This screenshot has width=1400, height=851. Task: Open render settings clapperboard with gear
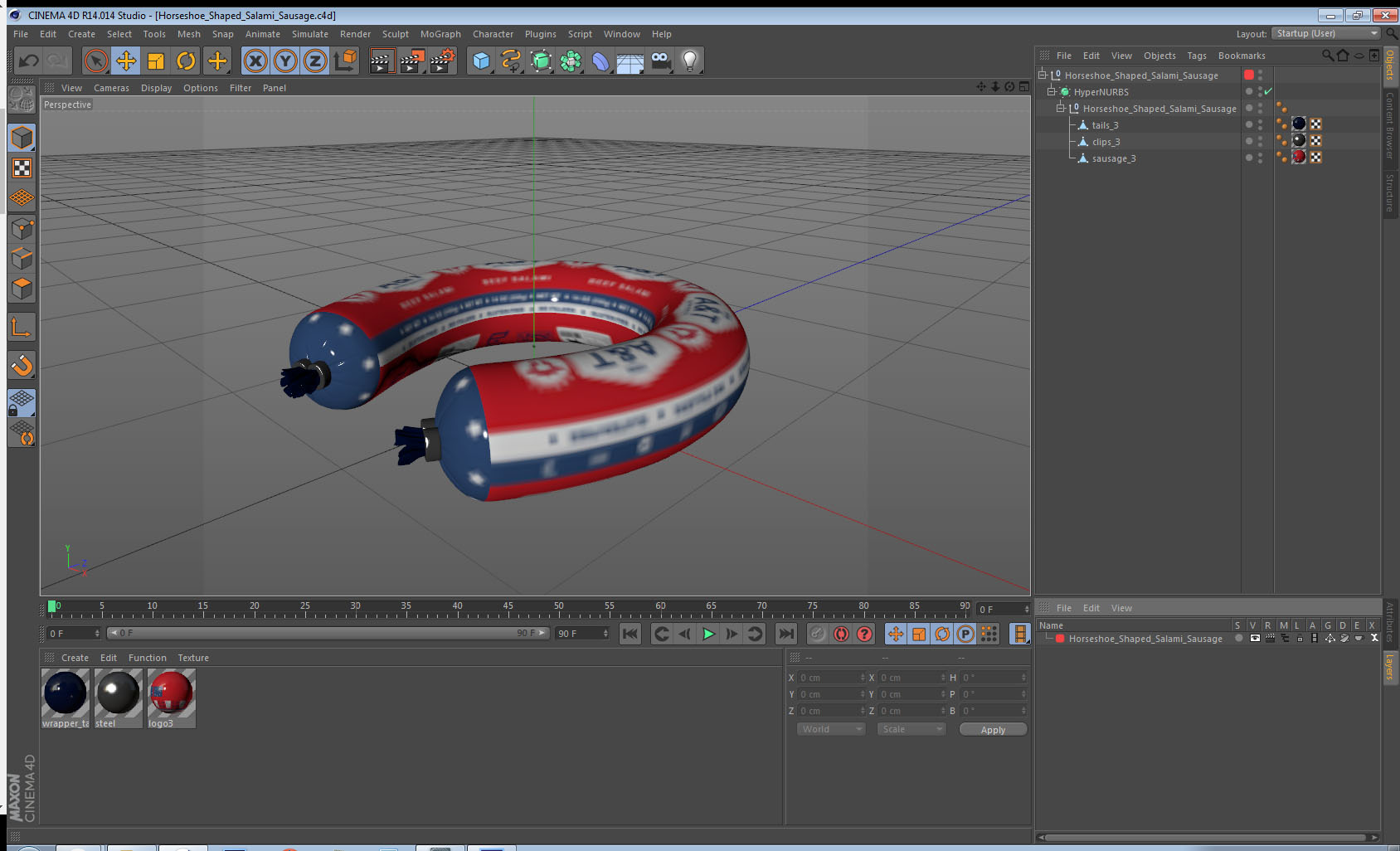[x=442, y=61]
